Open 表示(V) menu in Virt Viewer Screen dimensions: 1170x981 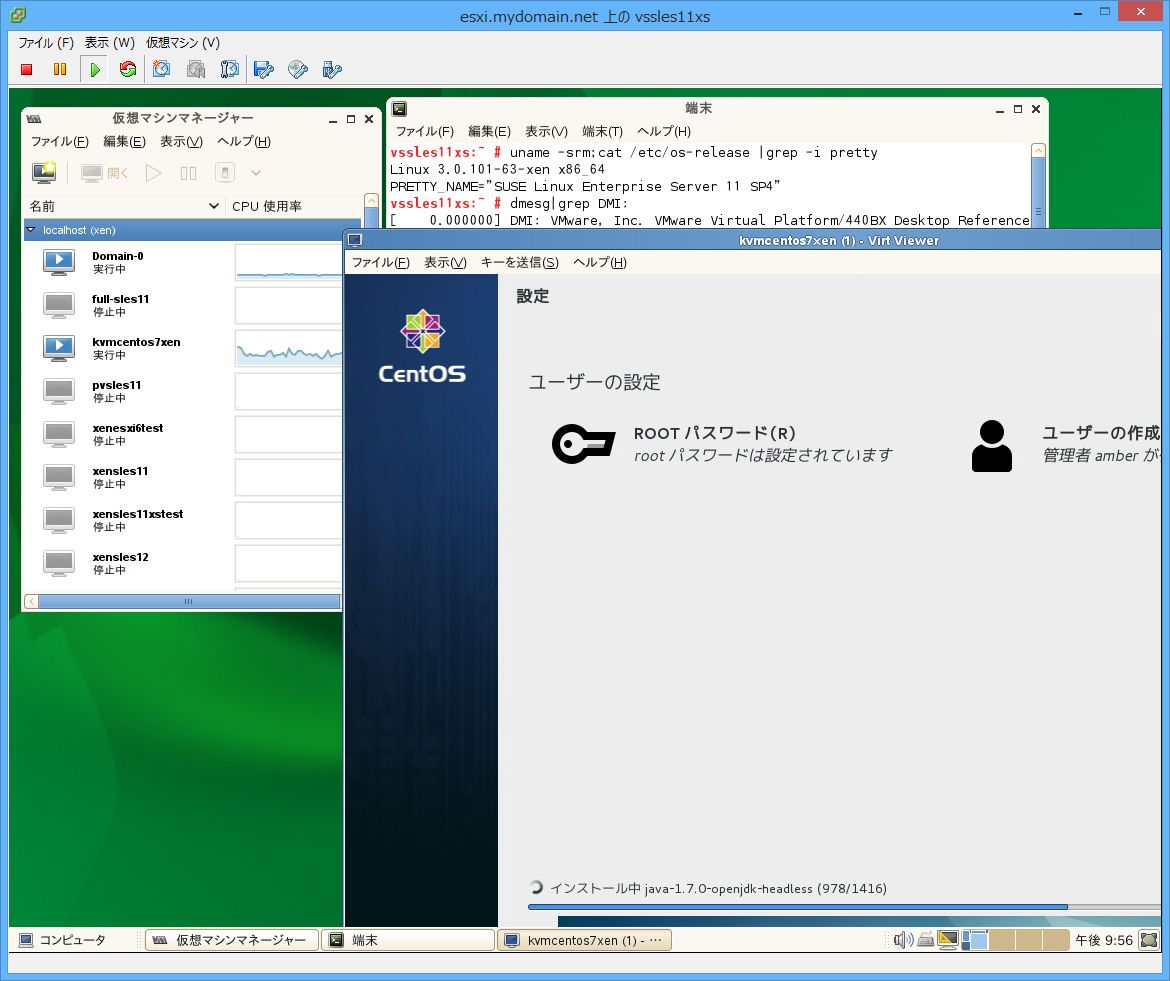pos(445,263)
